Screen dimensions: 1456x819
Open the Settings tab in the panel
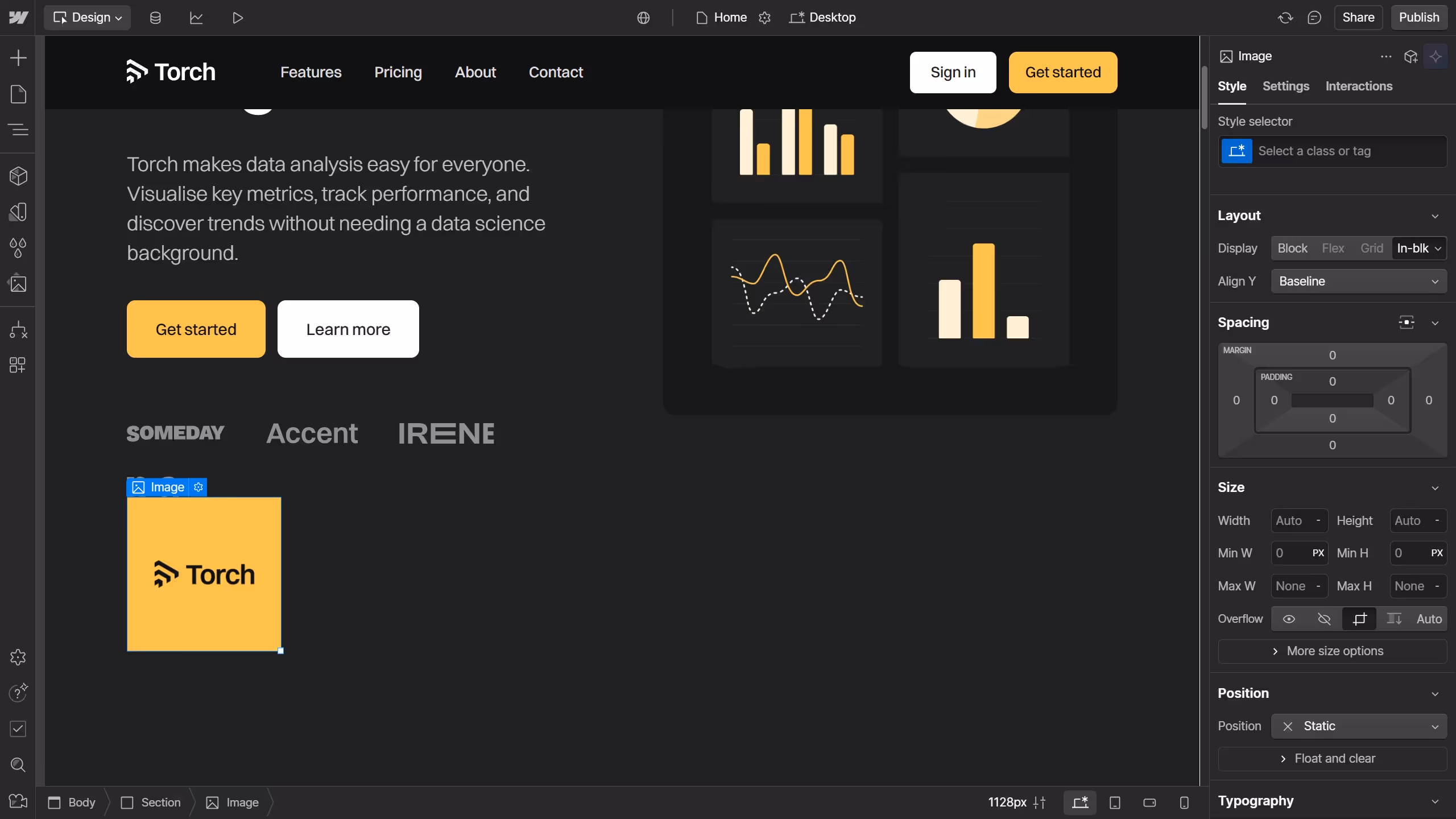pos(1286,86)
